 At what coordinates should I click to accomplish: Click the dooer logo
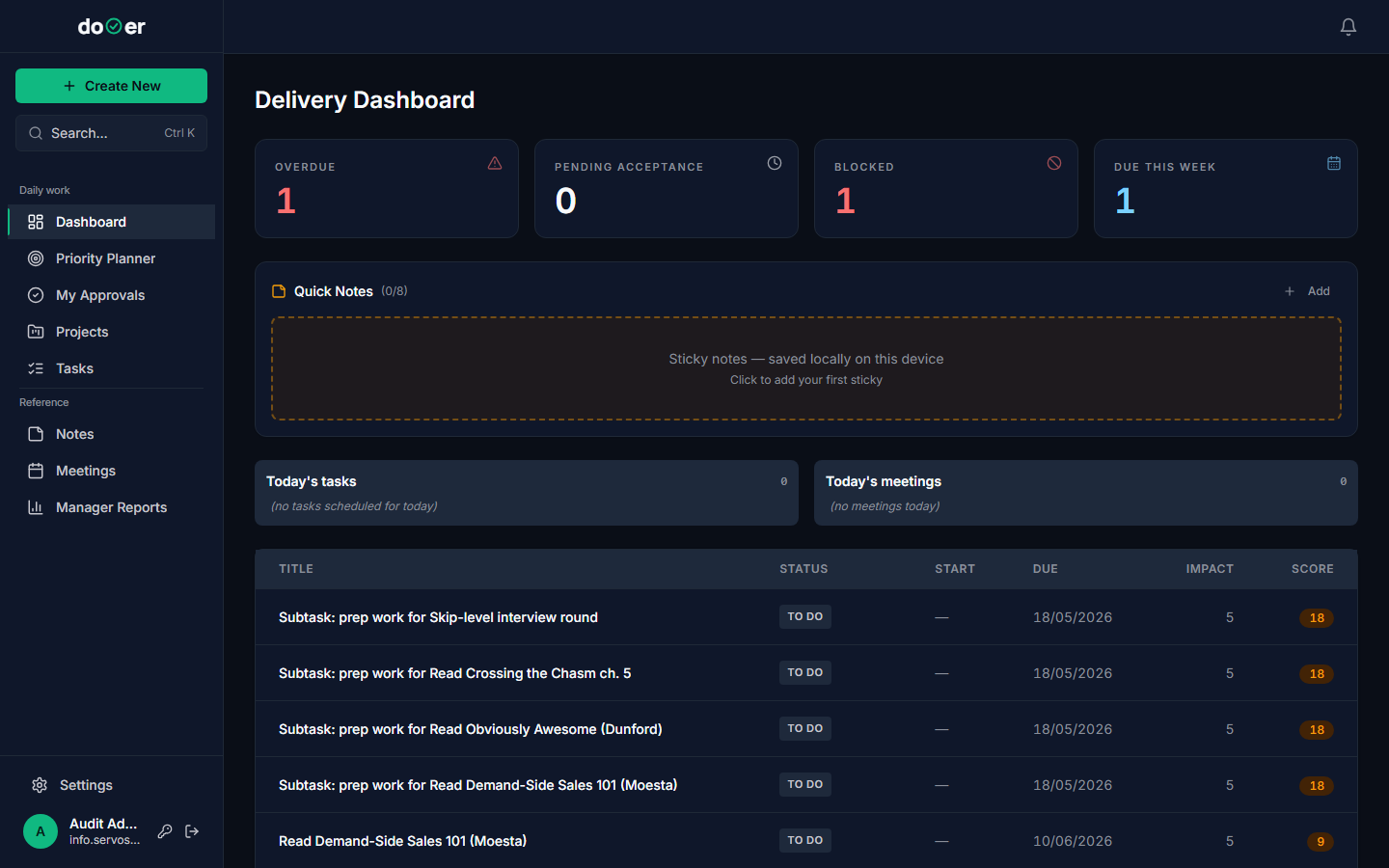point(112,27)
